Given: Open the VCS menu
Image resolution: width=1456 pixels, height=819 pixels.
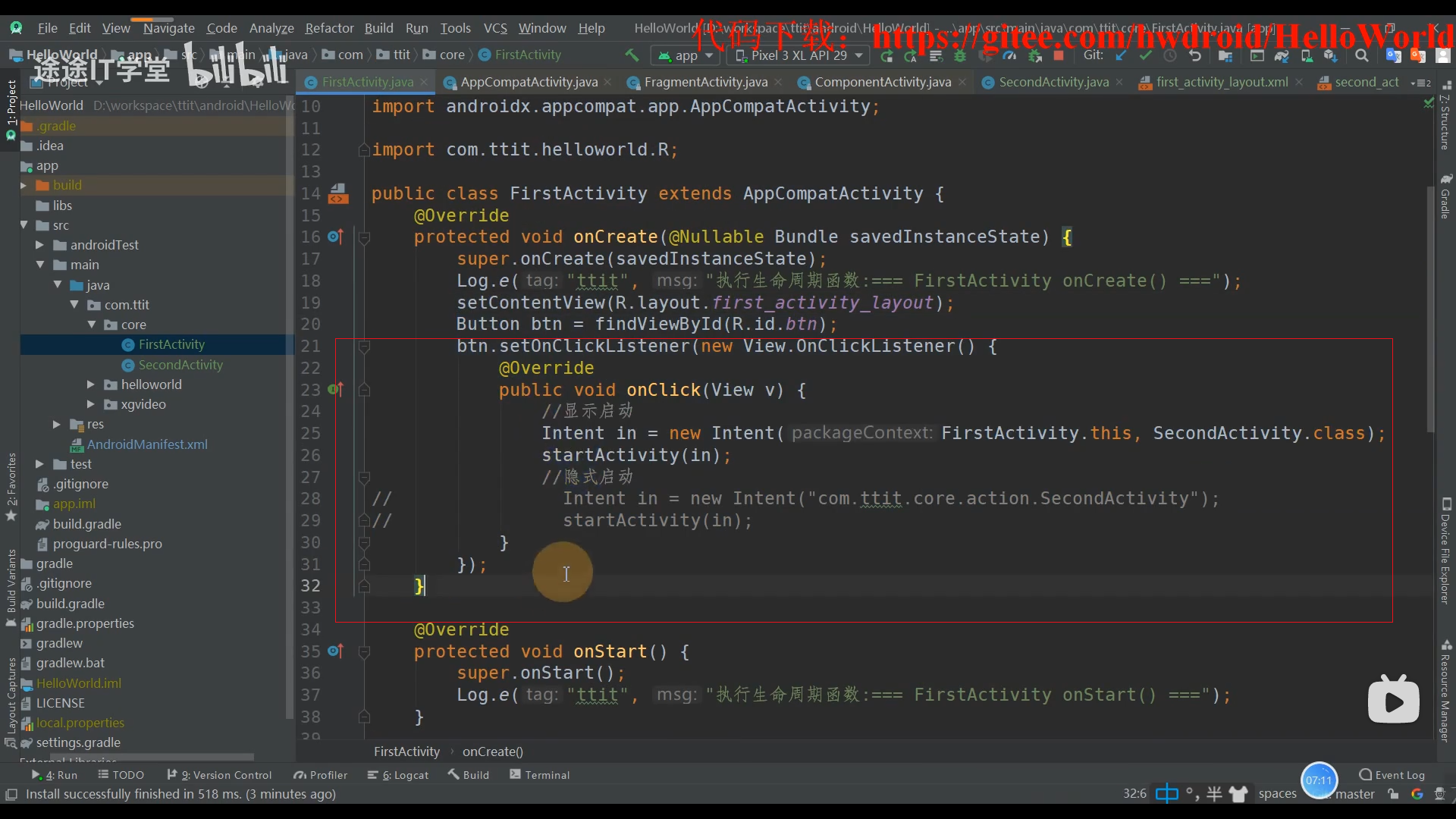Looking at the screenshot, I should 495,28.
